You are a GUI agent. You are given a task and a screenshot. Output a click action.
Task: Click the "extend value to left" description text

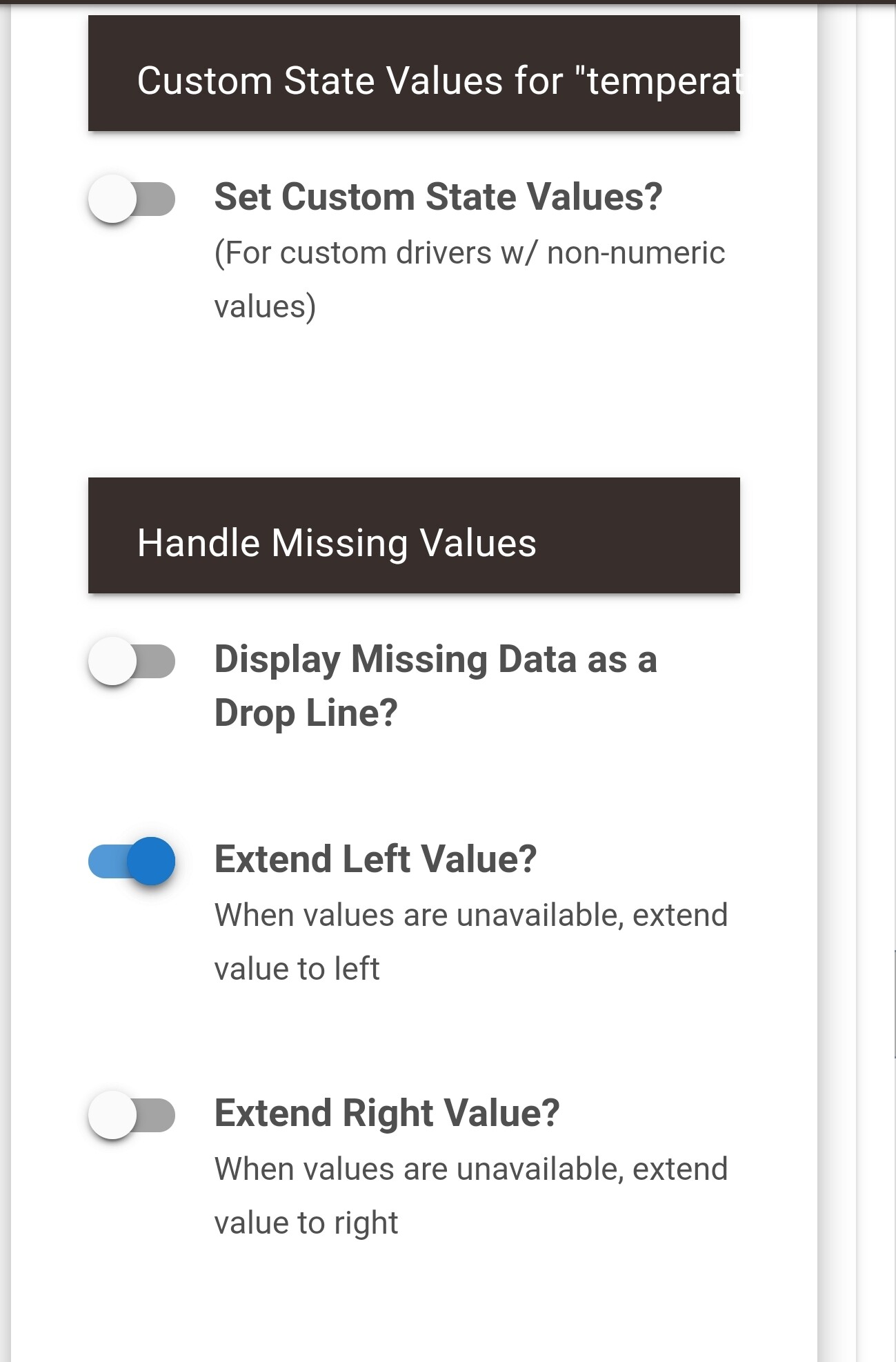point(470,942)
